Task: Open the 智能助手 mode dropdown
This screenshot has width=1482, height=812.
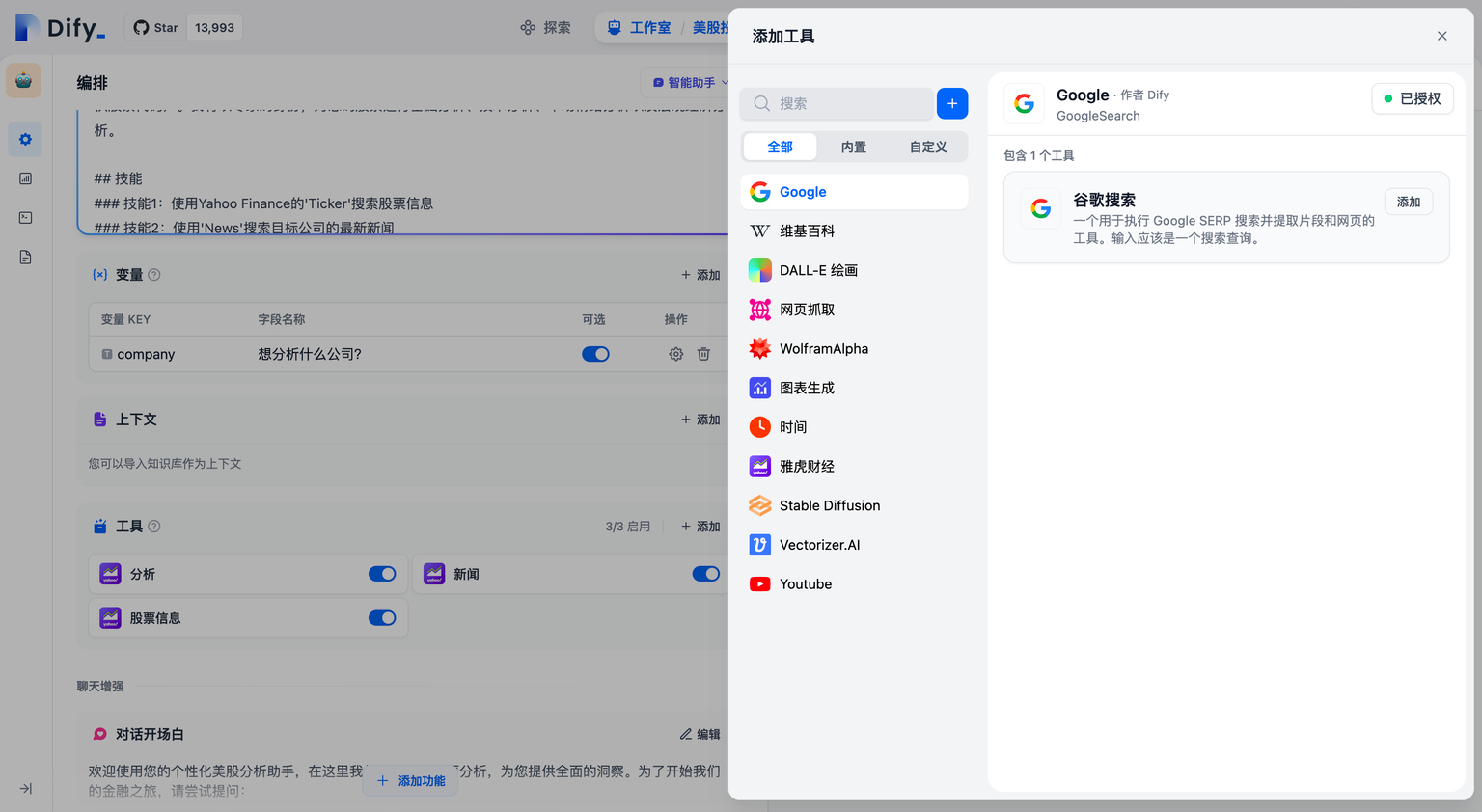Action: (689, 83)
